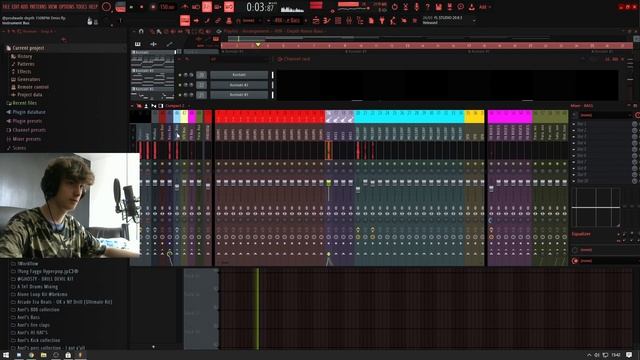
Task: Select automation line icon in playlist picker
Action: point(169,44)
